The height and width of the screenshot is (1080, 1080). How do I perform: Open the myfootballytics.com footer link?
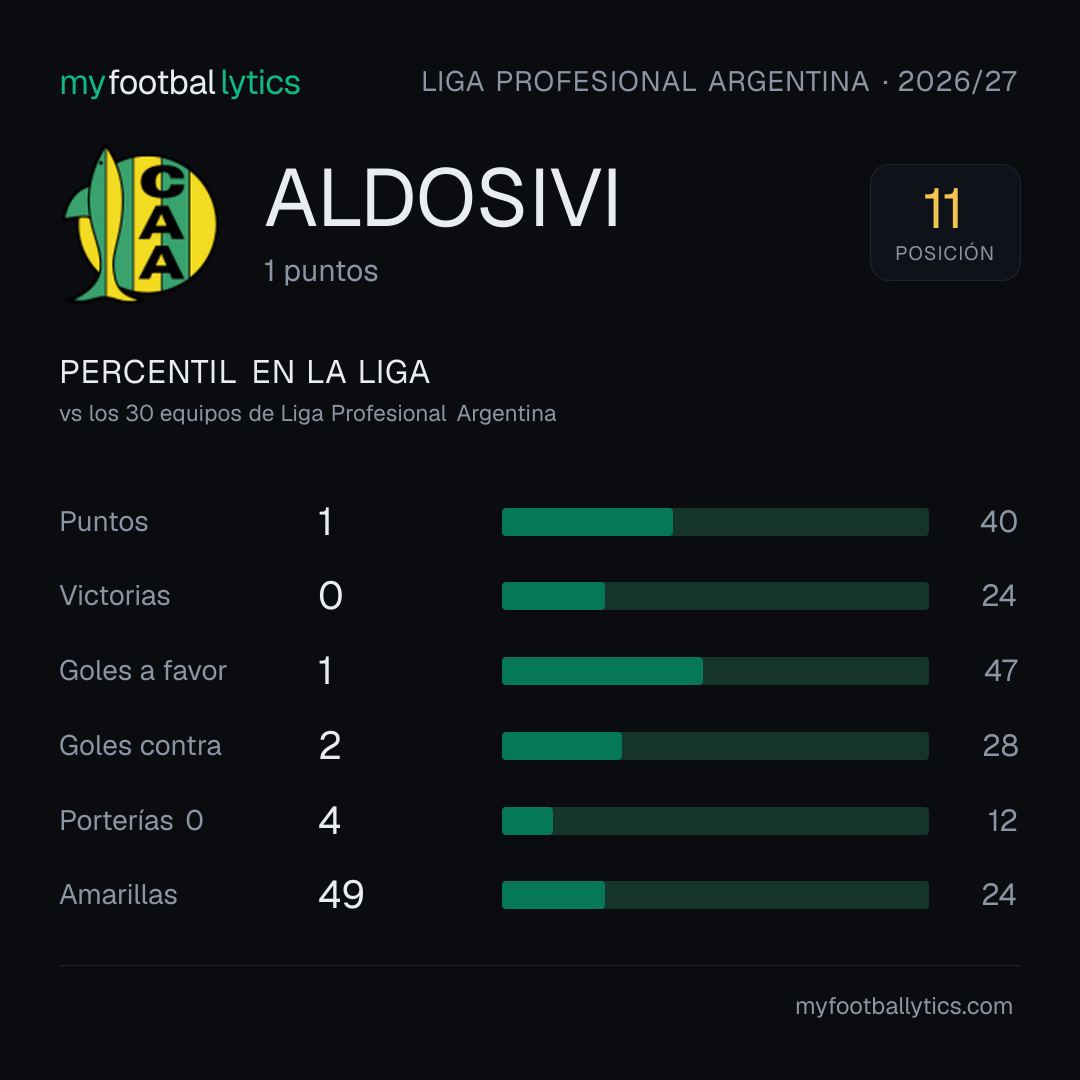coord(904,1006)
